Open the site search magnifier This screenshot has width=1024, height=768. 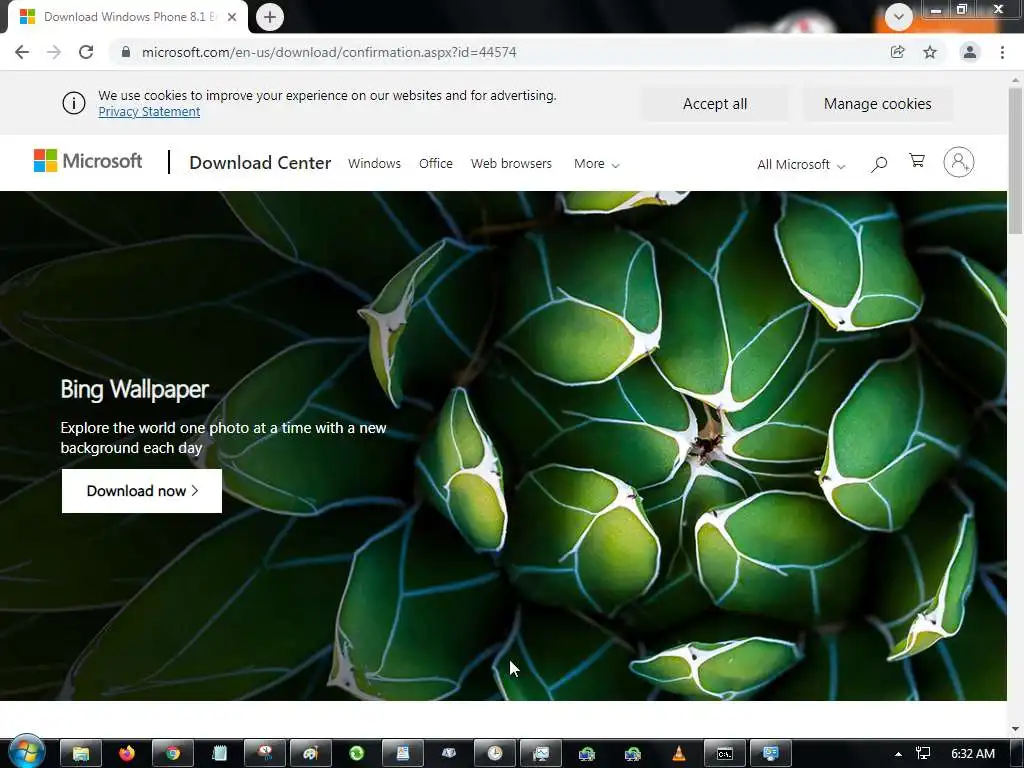(x=879, y=164)
